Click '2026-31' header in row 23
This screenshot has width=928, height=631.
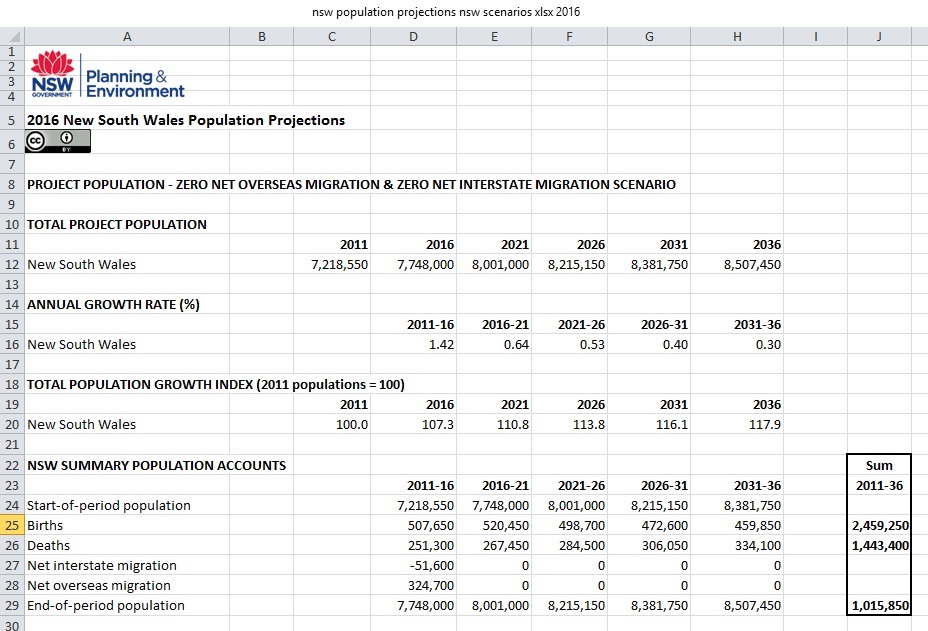pos(664,485)
